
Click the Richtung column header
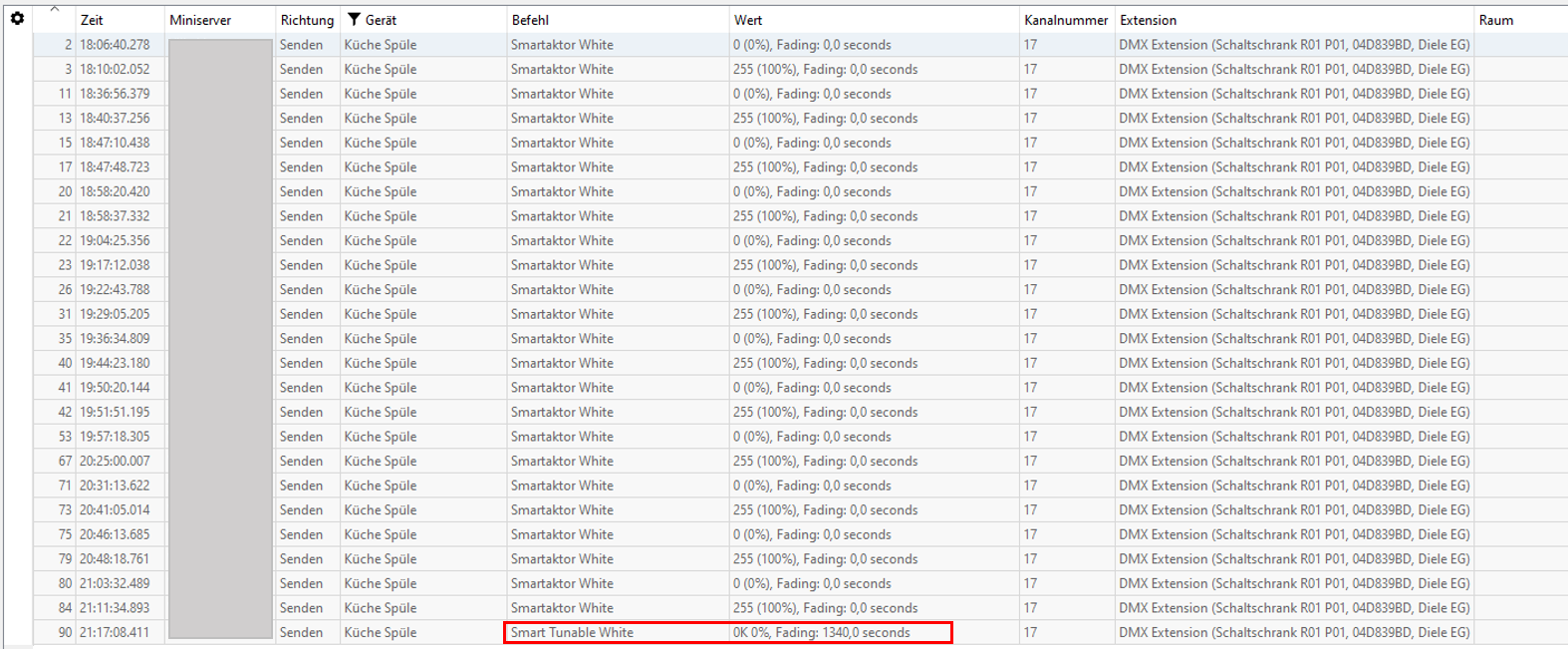coord(307,20)
